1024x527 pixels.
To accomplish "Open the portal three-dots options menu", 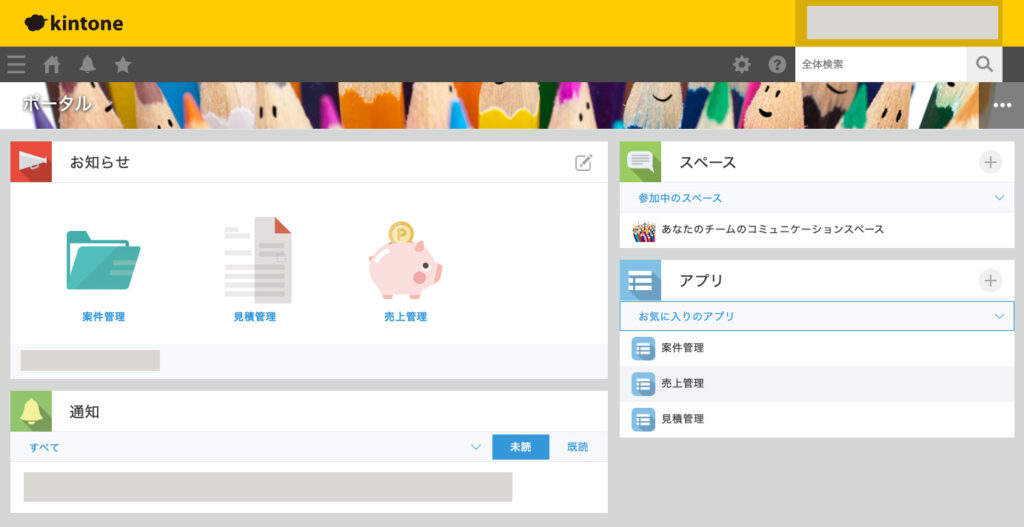I will click(1002, 105).
